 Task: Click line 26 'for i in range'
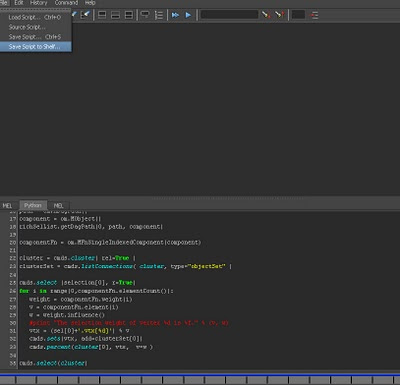click(96, 291)
